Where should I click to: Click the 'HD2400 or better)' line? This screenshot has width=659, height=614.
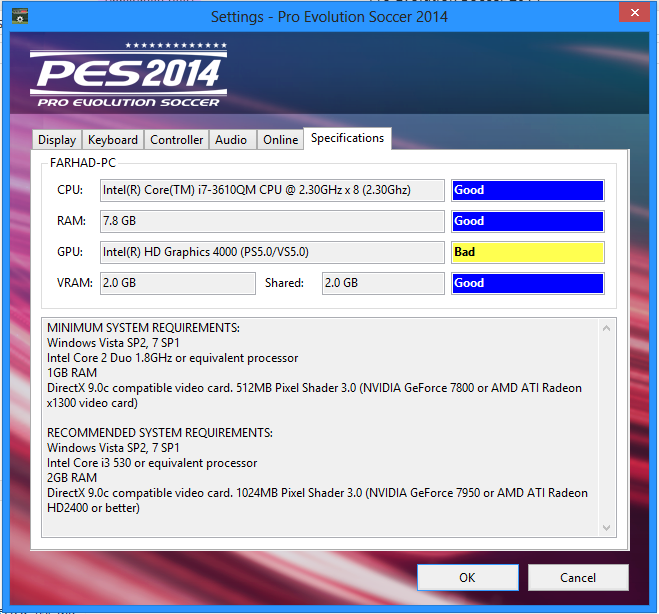(93, 508)
